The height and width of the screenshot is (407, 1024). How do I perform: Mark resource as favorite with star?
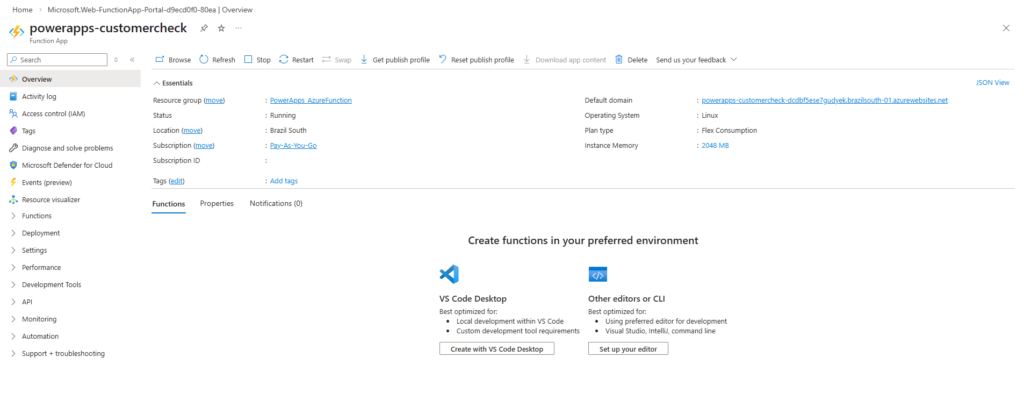point(221,28)
